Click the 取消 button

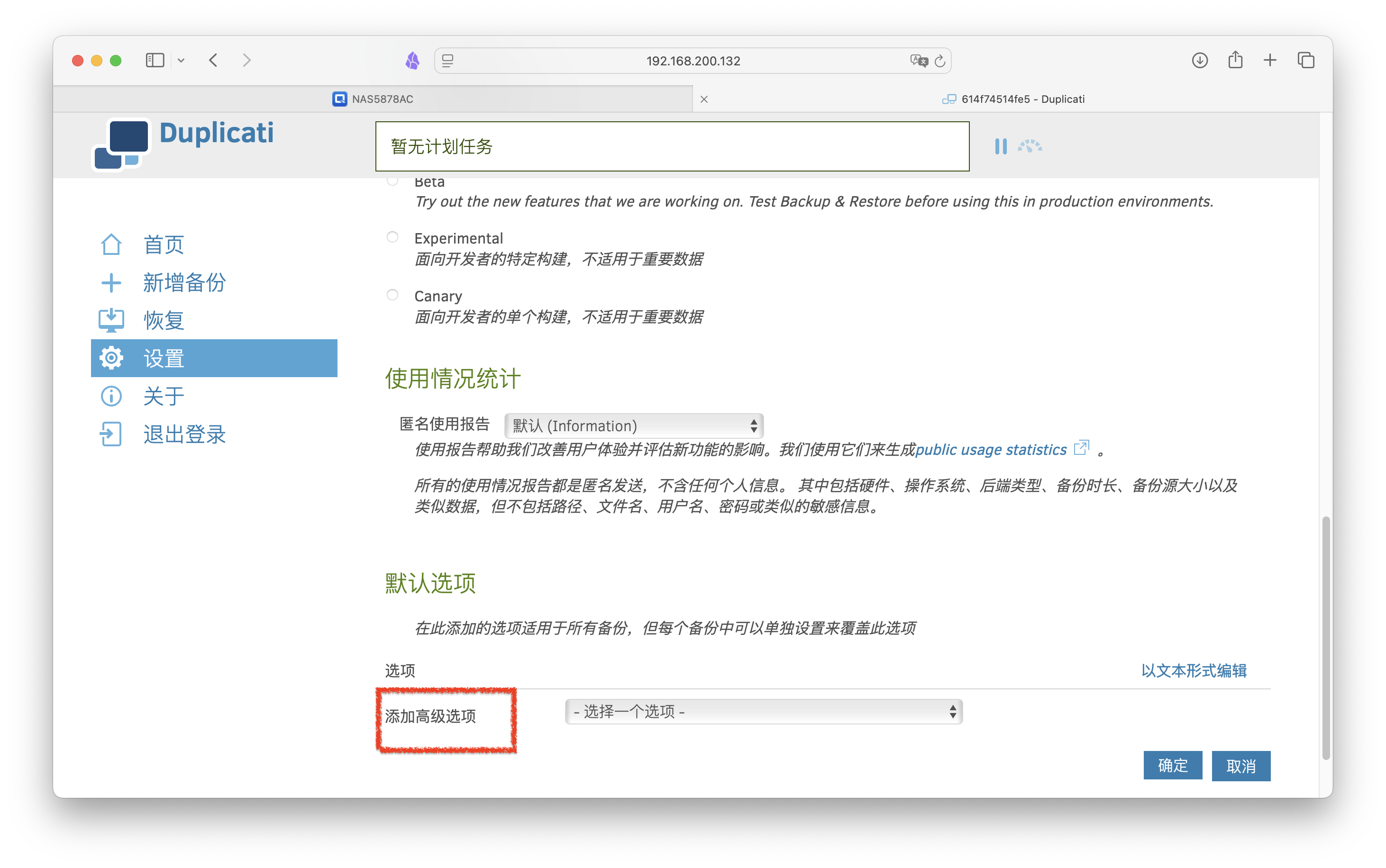[1241, 766]
